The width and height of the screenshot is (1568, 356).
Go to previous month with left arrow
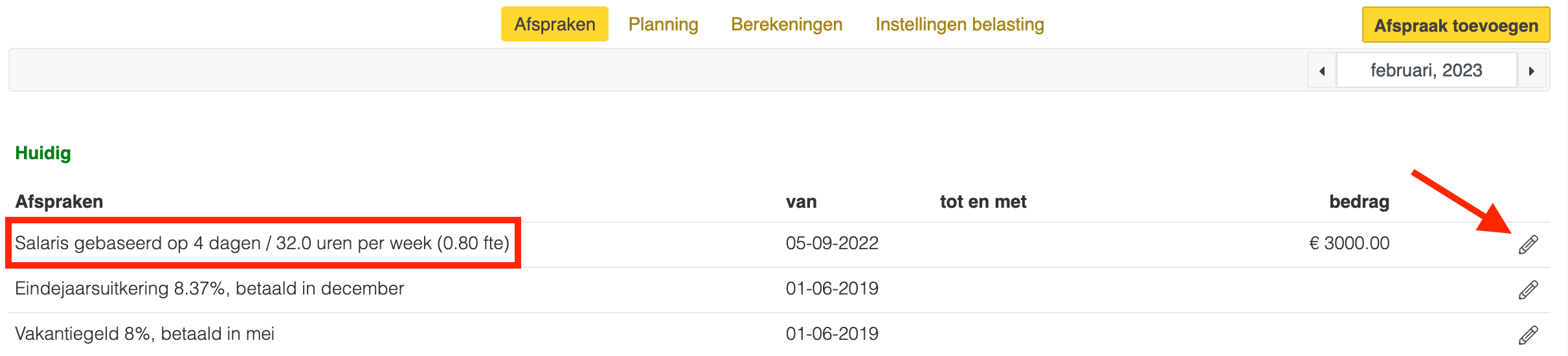(1322, 71)
